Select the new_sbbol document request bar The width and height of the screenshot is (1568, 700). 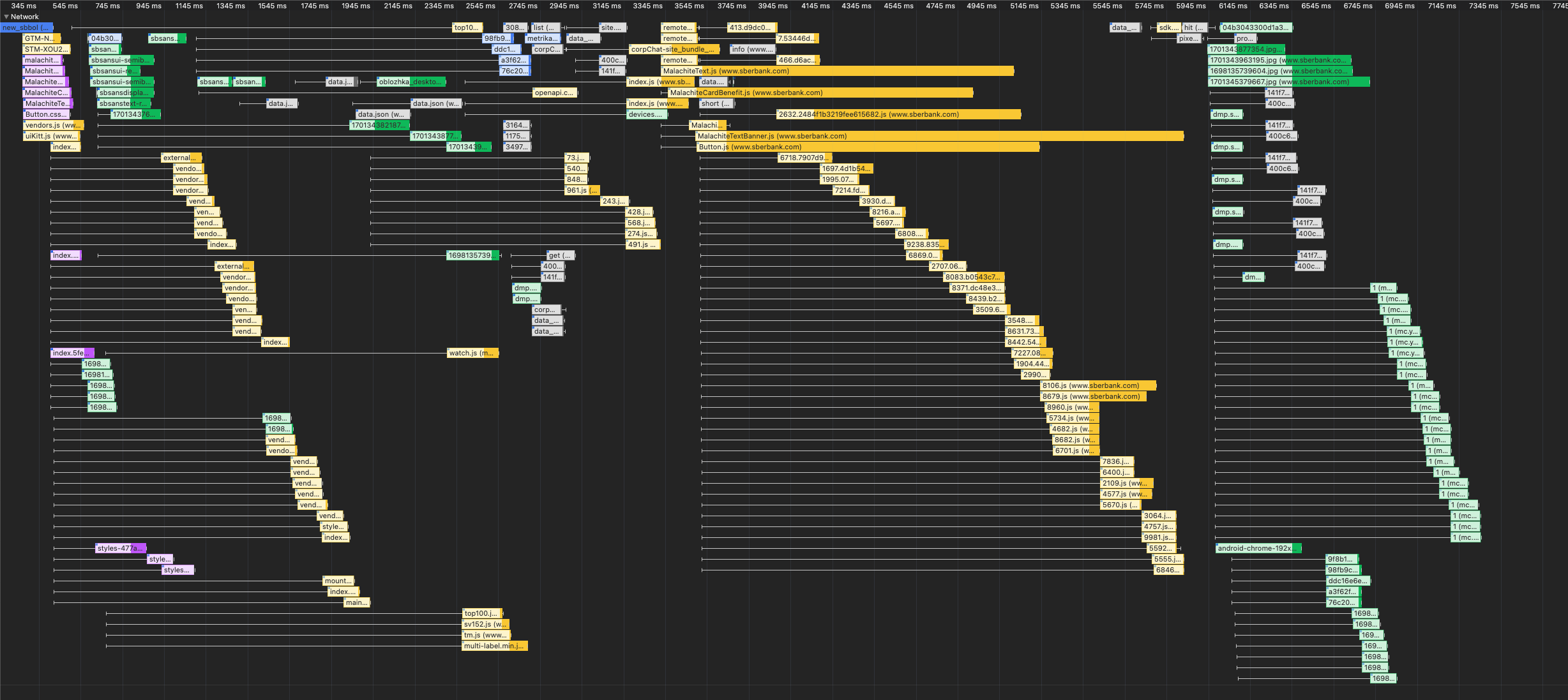(26, 27)
